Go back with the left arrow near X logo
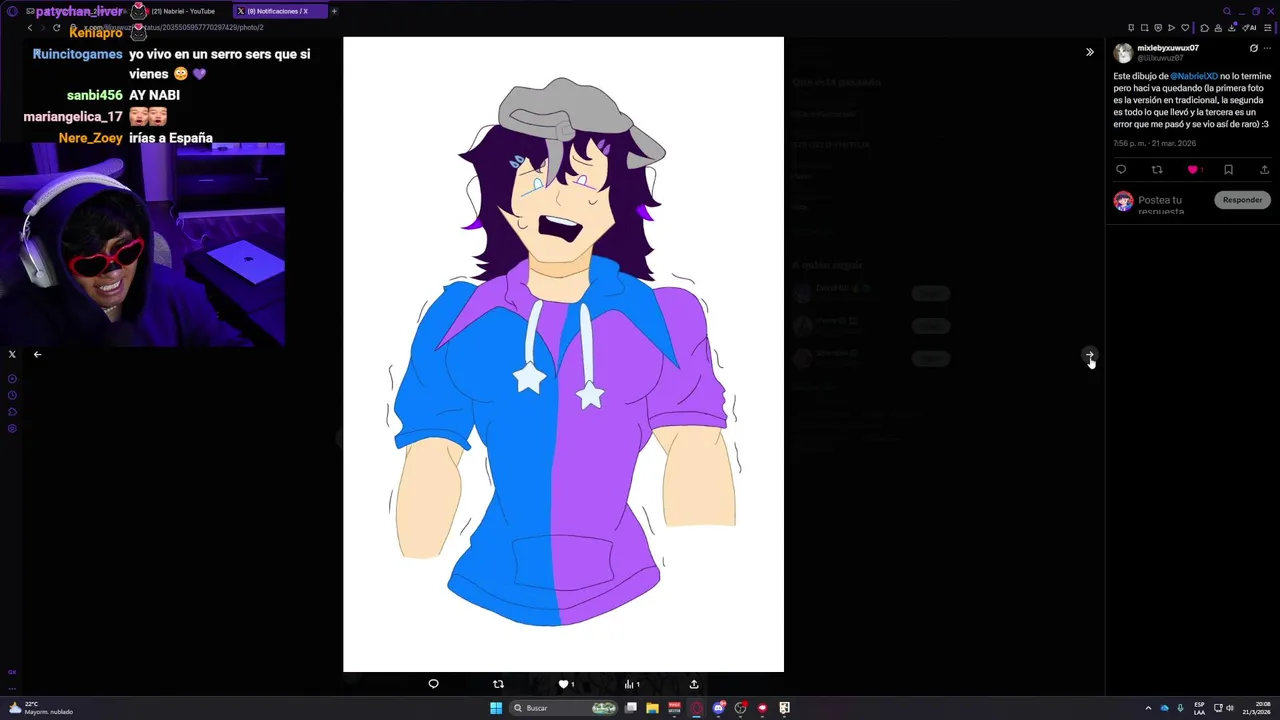The height and width of the screenshot is (720, 1280). coord(37,354)
